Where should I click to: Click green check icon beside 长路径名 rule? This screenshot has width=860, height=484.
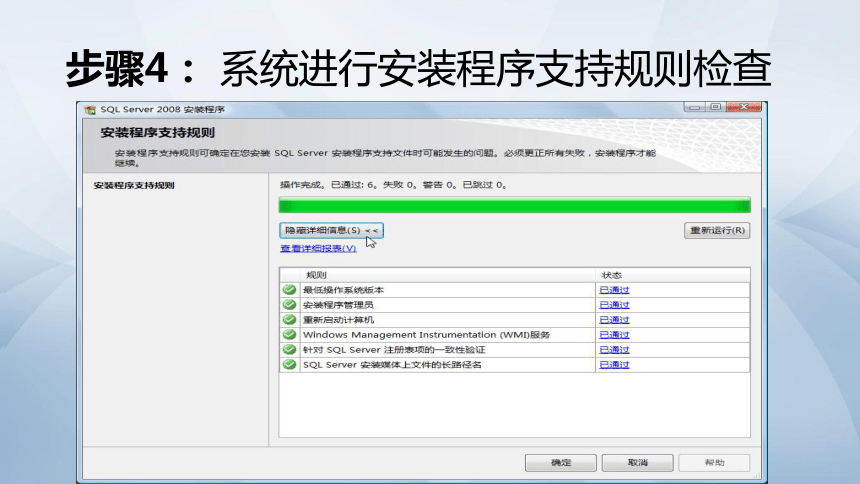(x=290, y=364)
